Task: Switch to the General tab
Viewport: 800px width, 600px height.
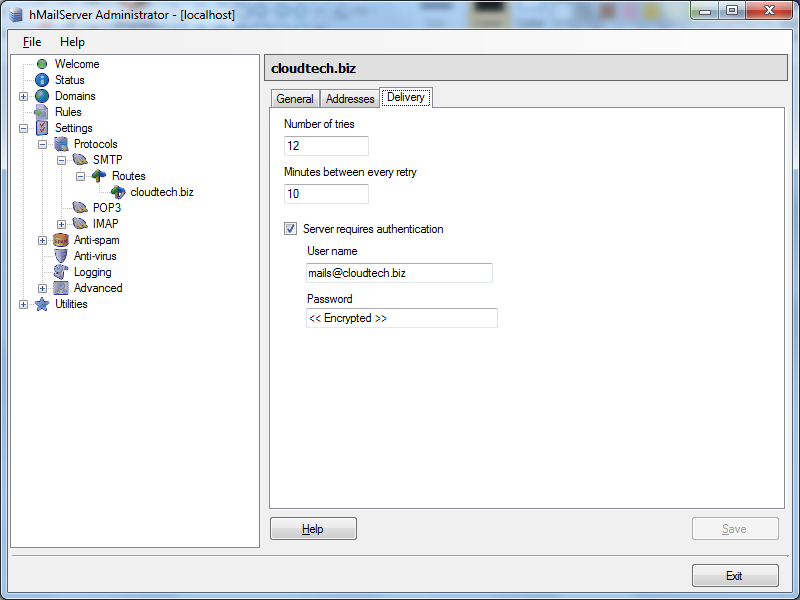Action: tap(295, 98)
